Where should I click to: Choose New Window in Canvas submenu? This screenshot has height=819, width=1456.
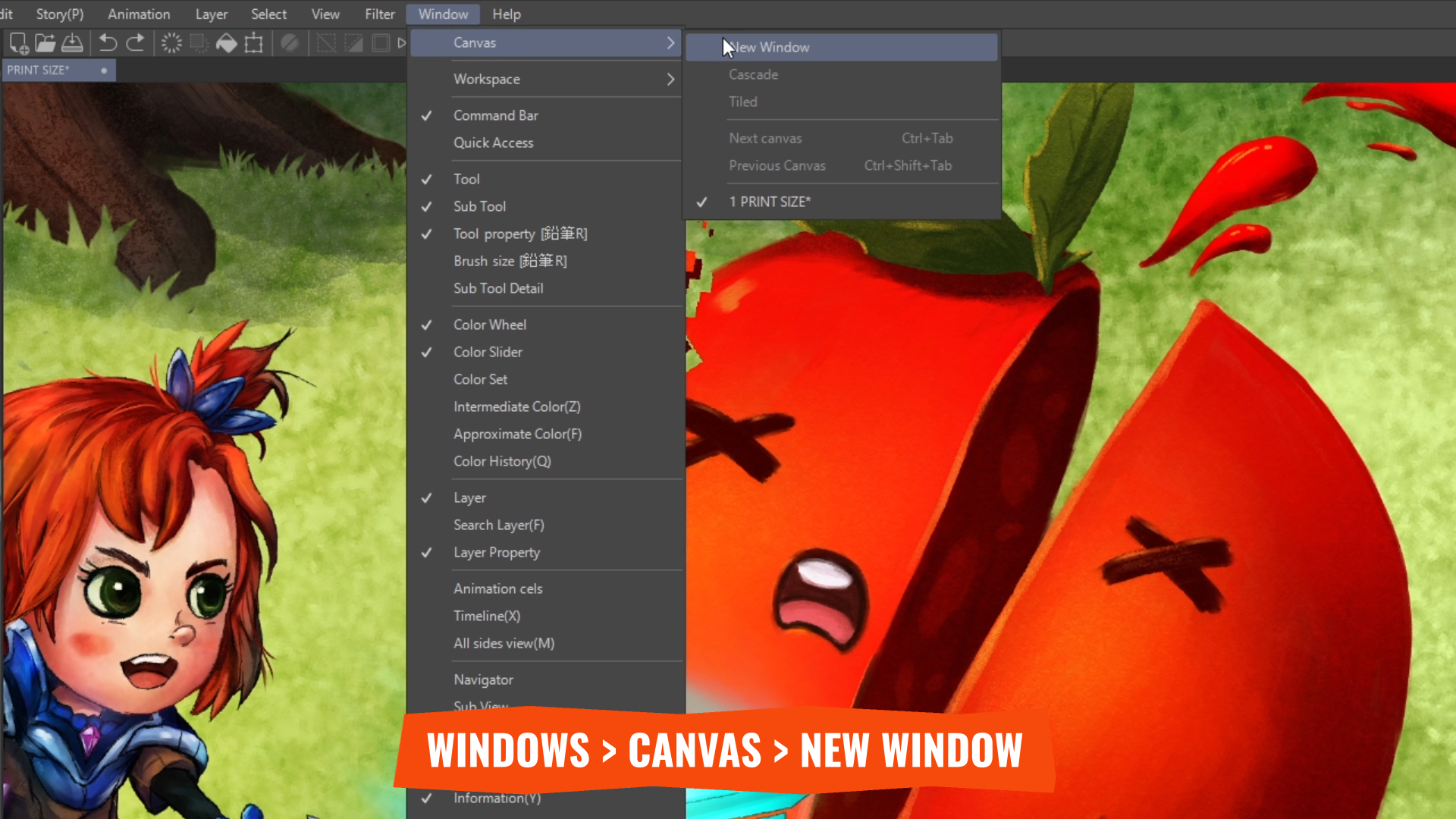(842, 47)
